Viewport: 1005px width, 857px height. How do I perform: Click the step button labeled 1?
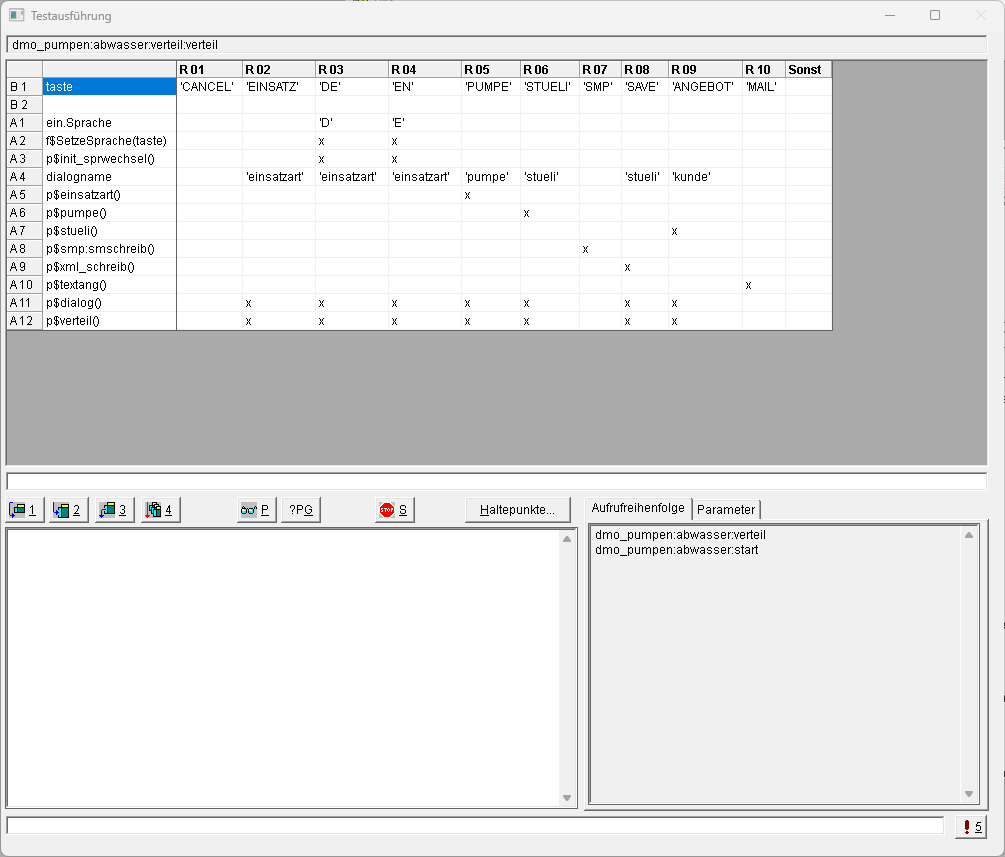[23, 510]
